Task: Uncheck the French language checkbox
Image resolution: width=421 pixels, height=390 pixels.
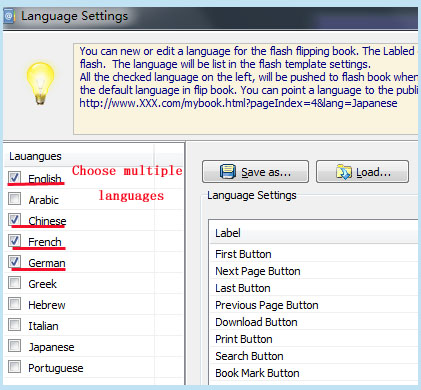Action: (14, 241)
